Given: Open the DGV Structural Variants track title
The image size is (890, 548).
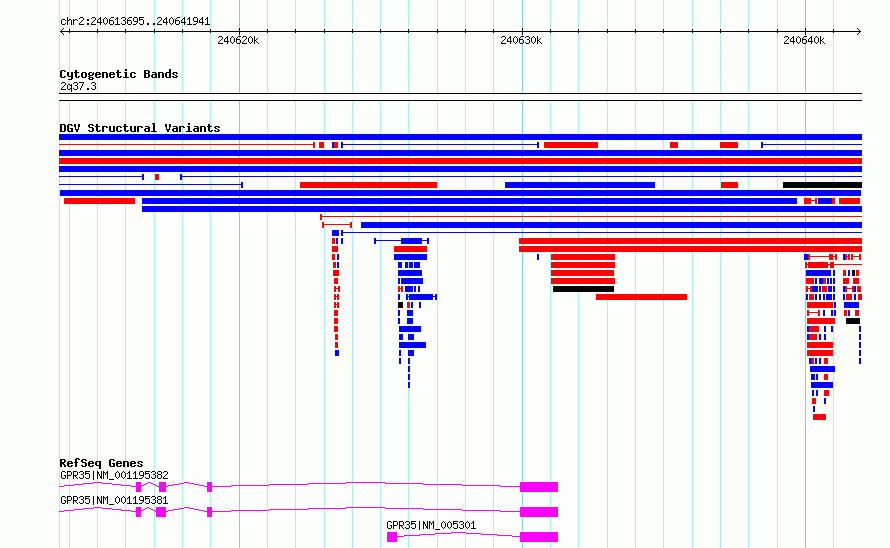Looking at the screenshot, I should pyautogui.click(x=140, y=128).
